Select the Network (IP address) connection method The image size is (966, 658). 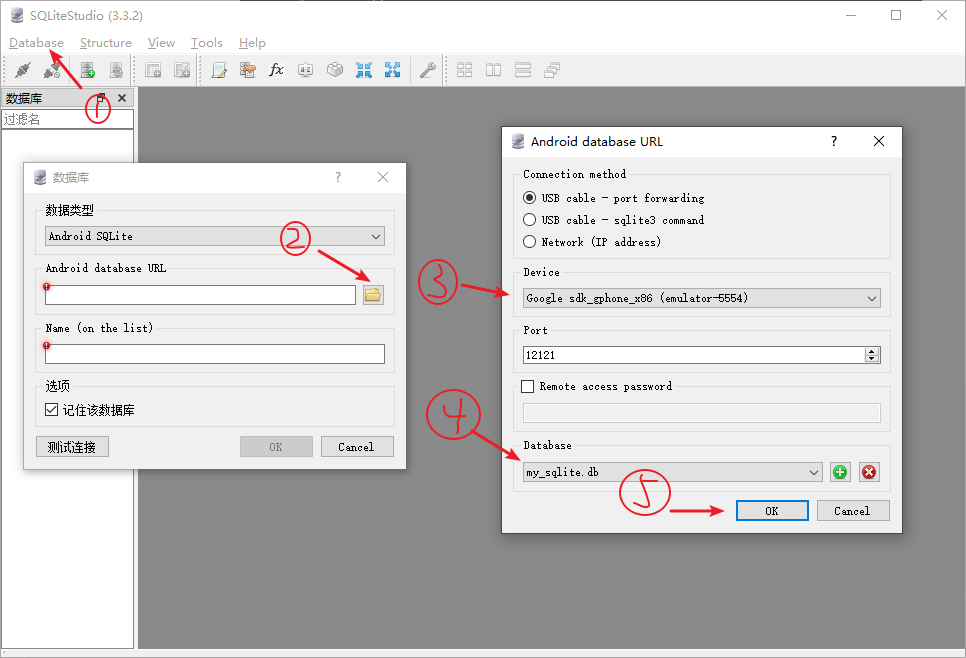click(x=530, y=241)
